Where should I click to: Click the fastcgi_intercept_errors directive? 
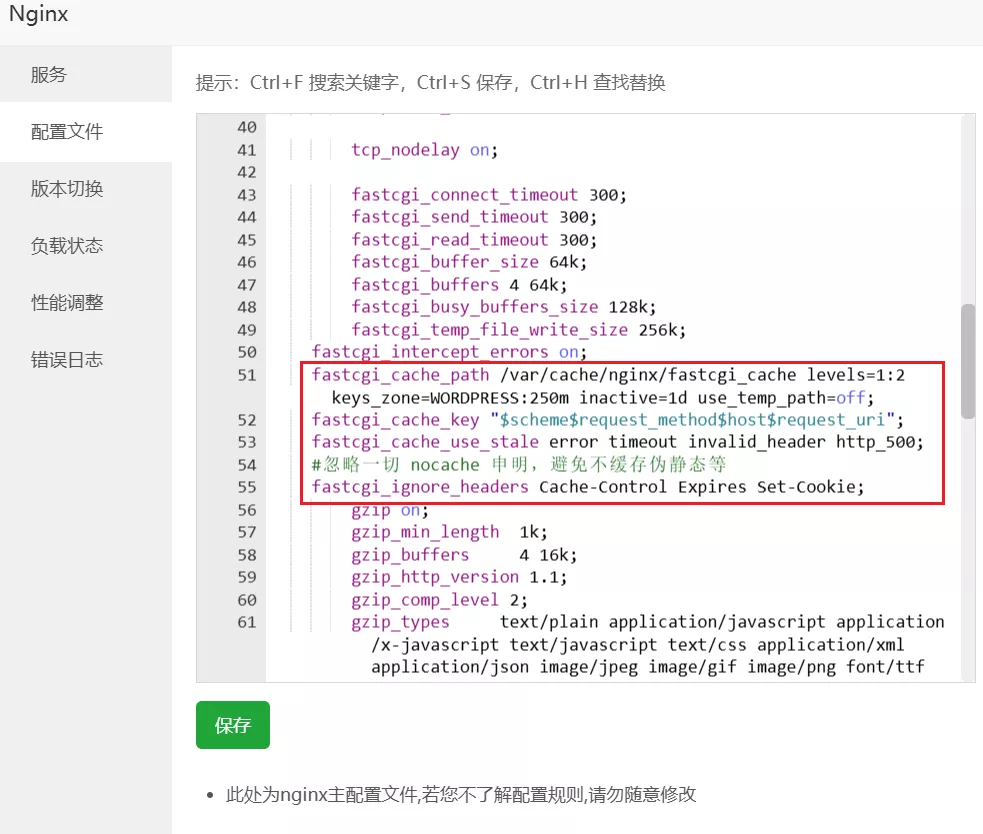point(430,352)
